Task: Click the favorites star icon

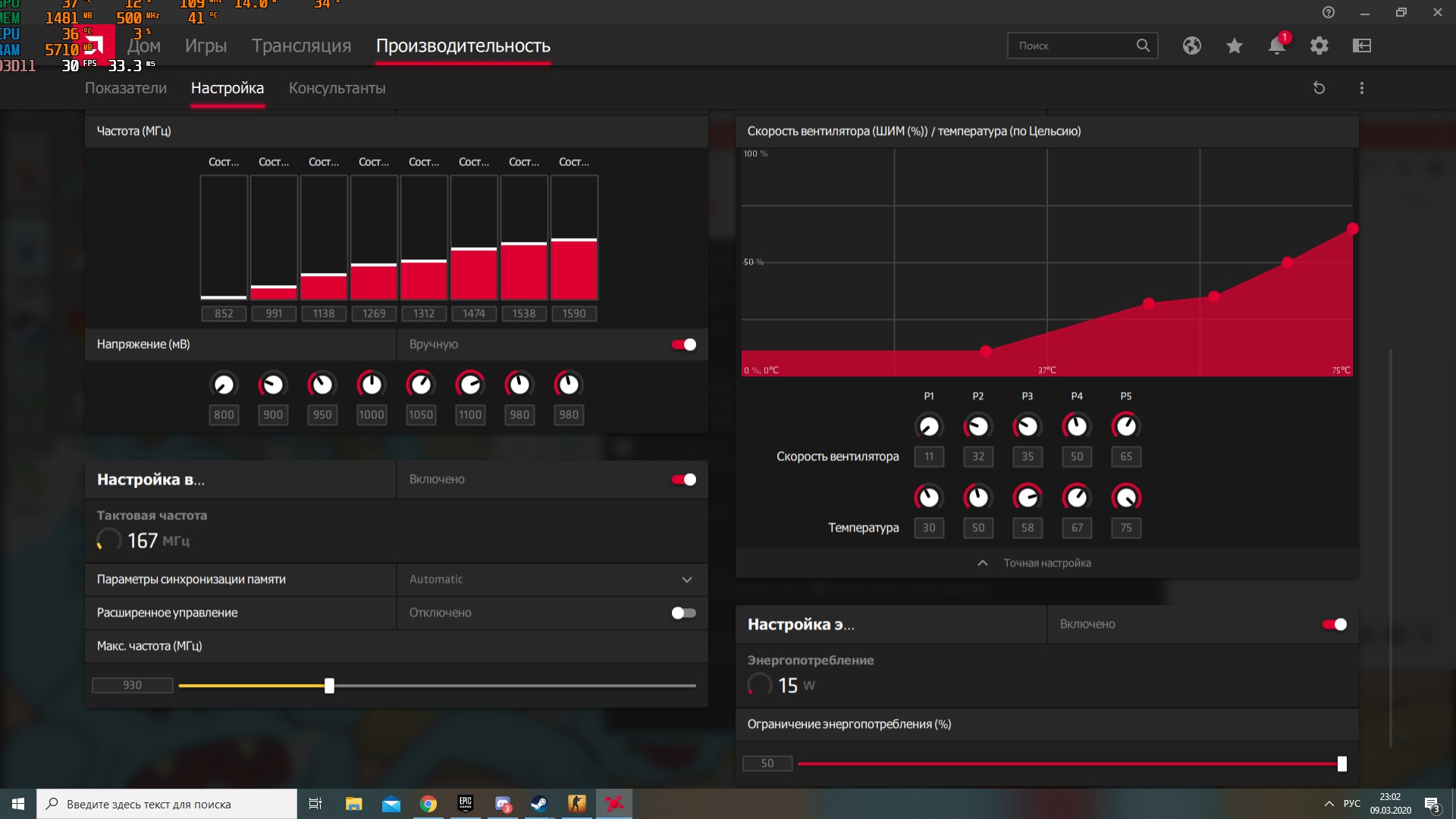Action: (1234, 45)
